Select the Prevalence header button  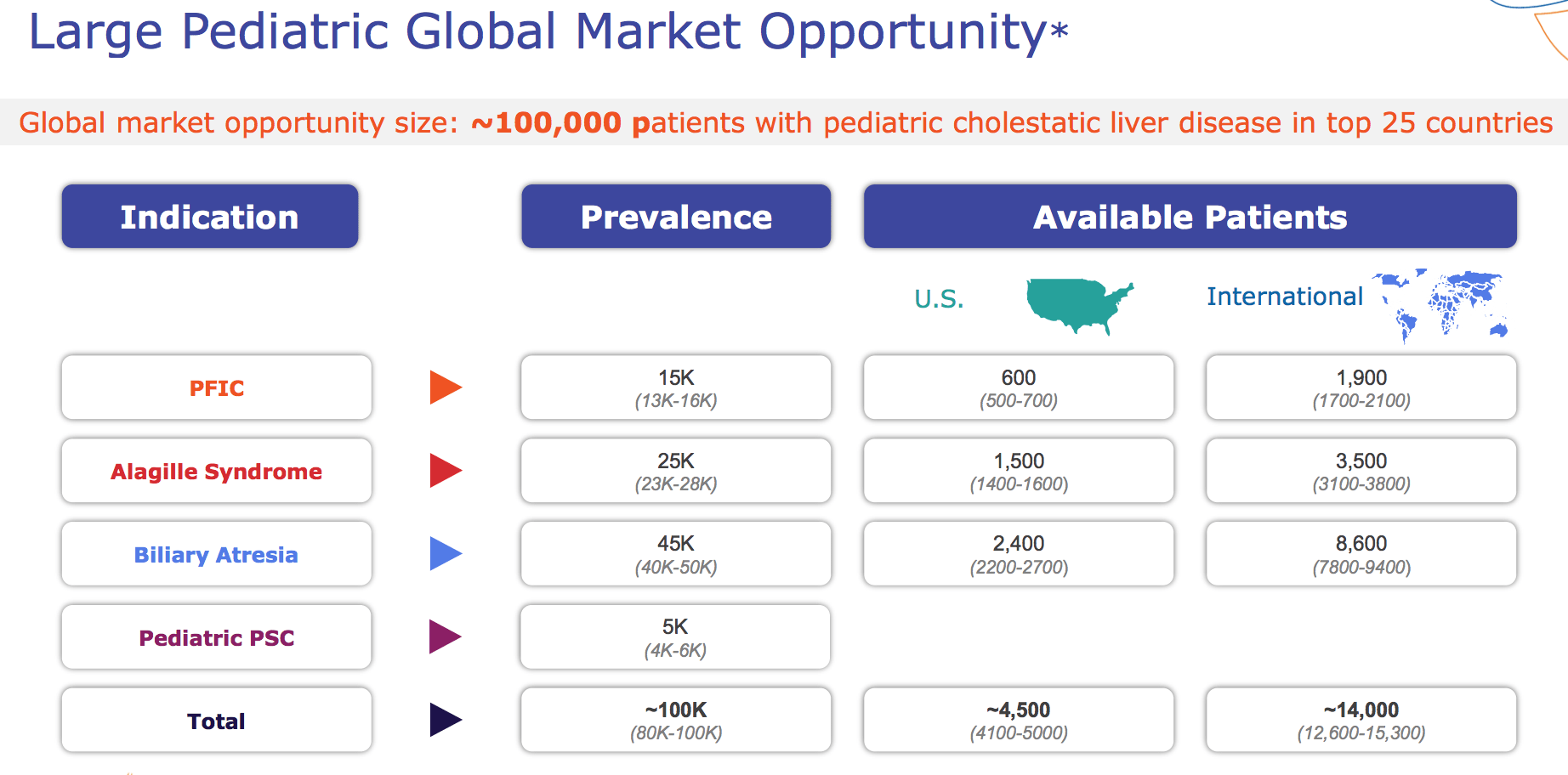click(x=676, y=217)
